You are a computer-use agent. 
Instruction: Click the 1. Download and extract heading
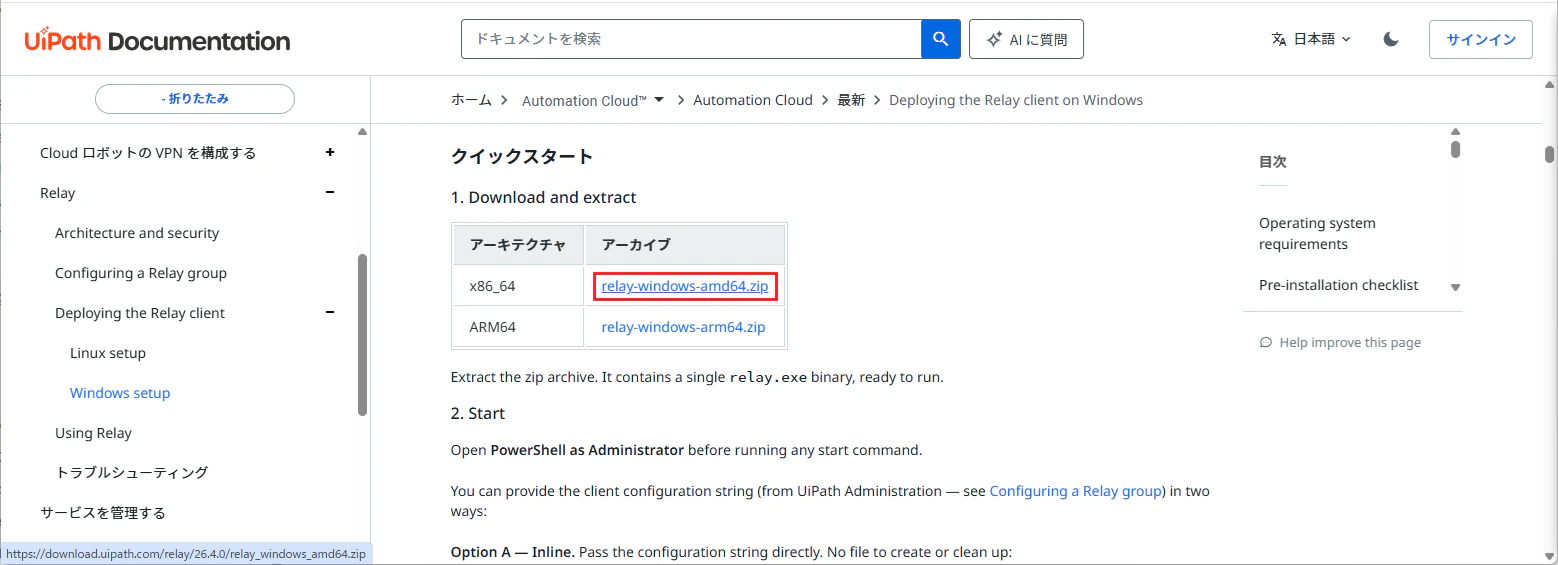tap(544, 197)
